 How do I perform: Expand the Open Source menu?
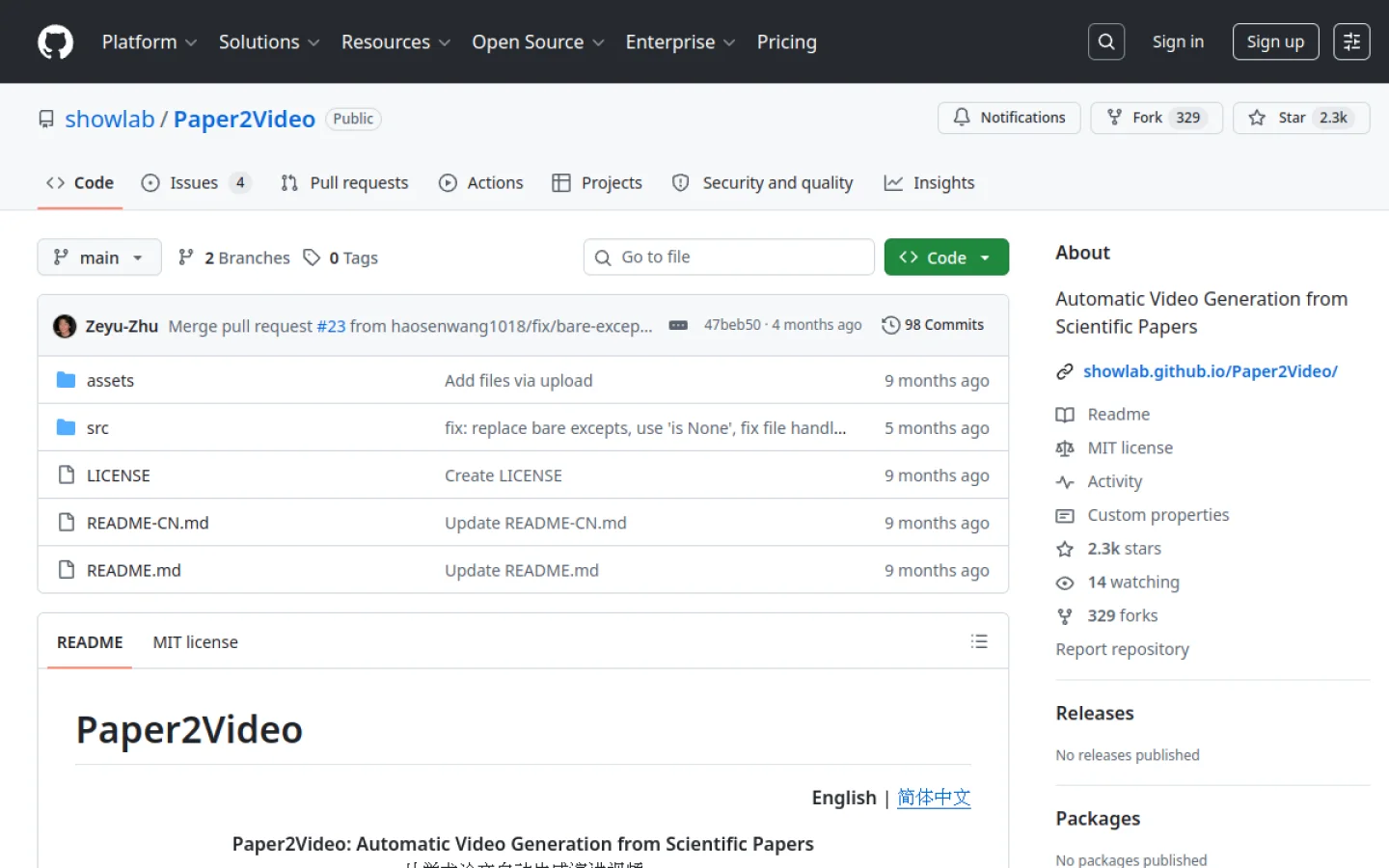pyautogui.click(x=538, y=42)
